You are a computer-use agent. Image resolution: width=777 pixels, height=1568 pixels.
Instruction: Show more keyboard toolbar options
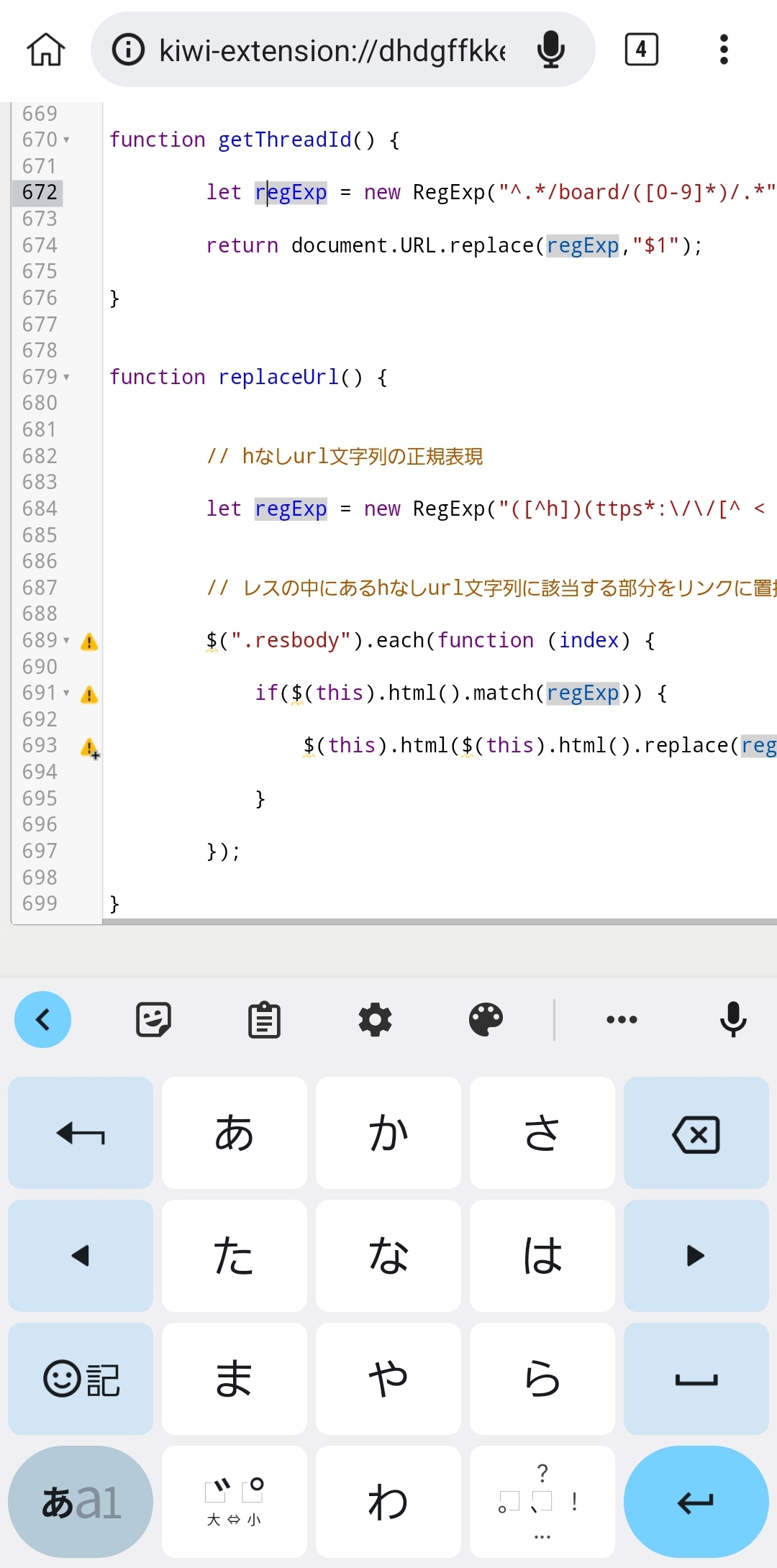click(622, 1019)
